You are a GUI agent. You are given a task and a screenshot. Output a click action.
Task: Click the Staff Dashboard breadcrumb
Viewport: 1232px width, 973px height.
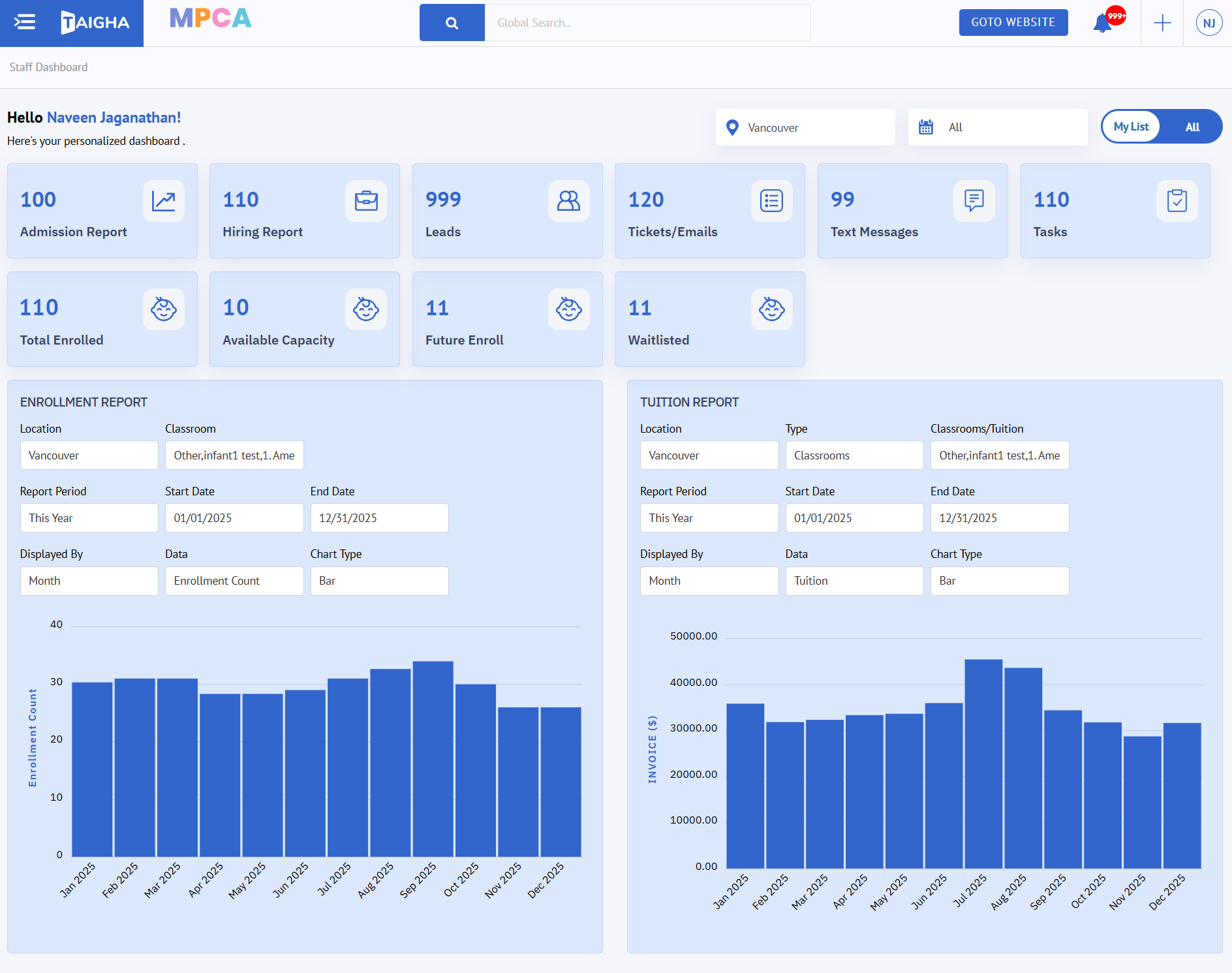(48, 67)
